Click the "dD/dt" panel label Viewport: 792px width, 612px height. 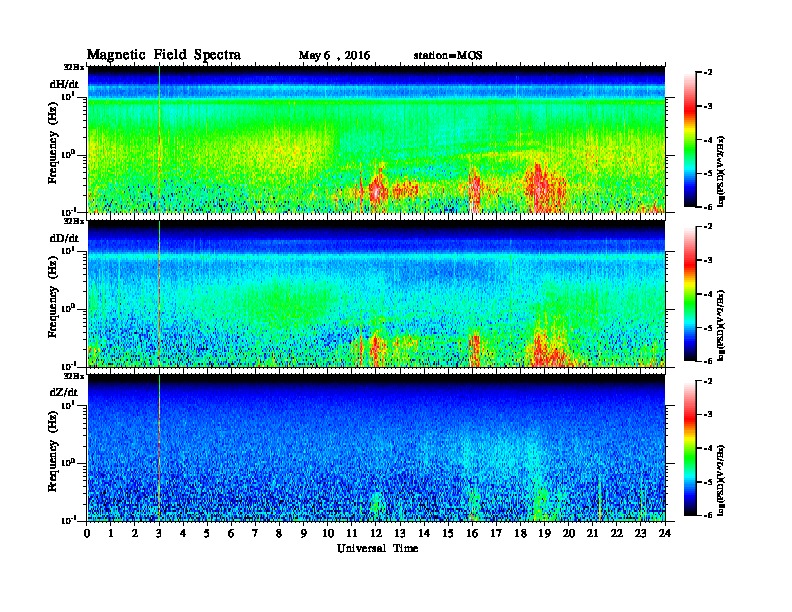point(64,238)
